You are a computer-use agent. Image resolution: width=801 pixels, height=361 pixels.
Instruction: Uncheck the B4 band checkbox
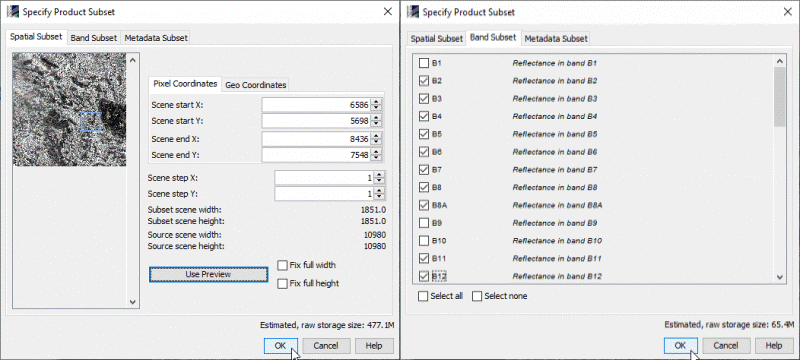424,116
